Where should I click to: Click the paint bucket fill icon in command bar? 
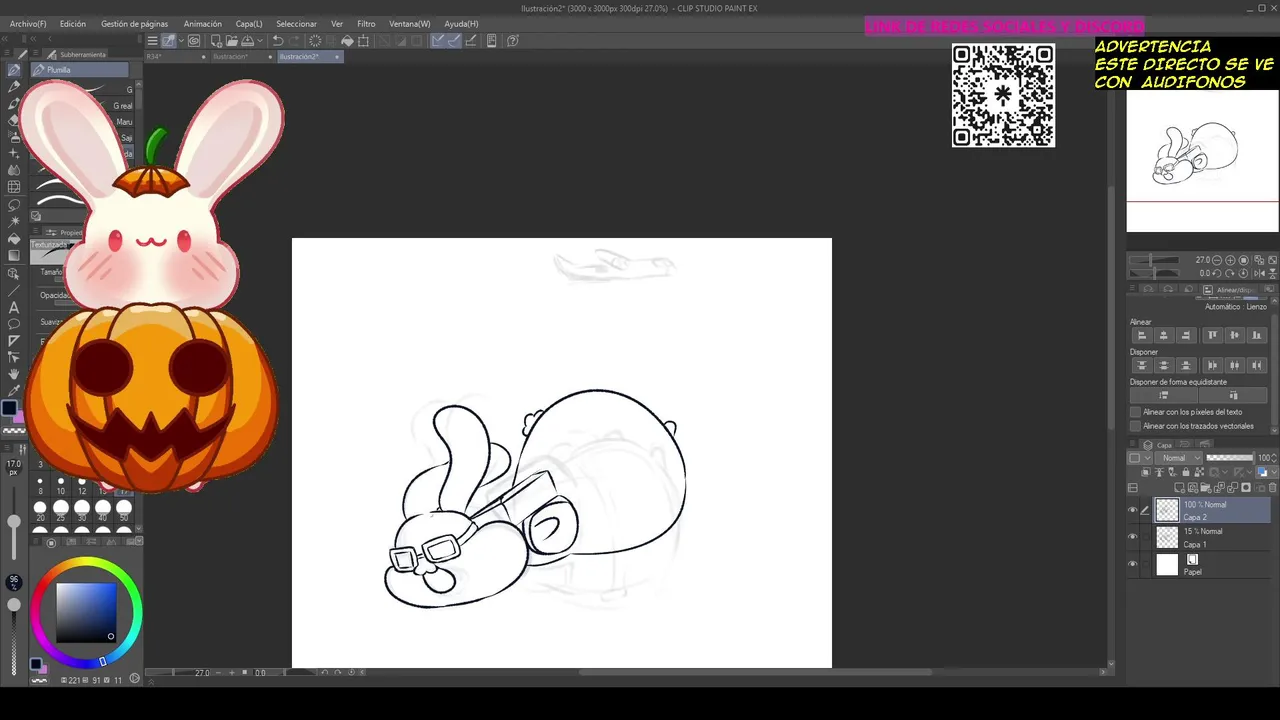tap(347, 41)
